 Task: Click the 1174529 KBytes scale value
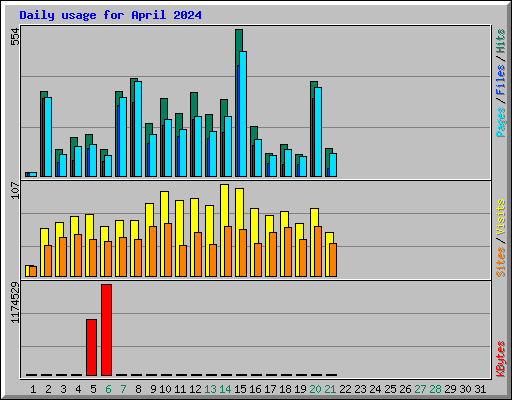tap(15, 303)
